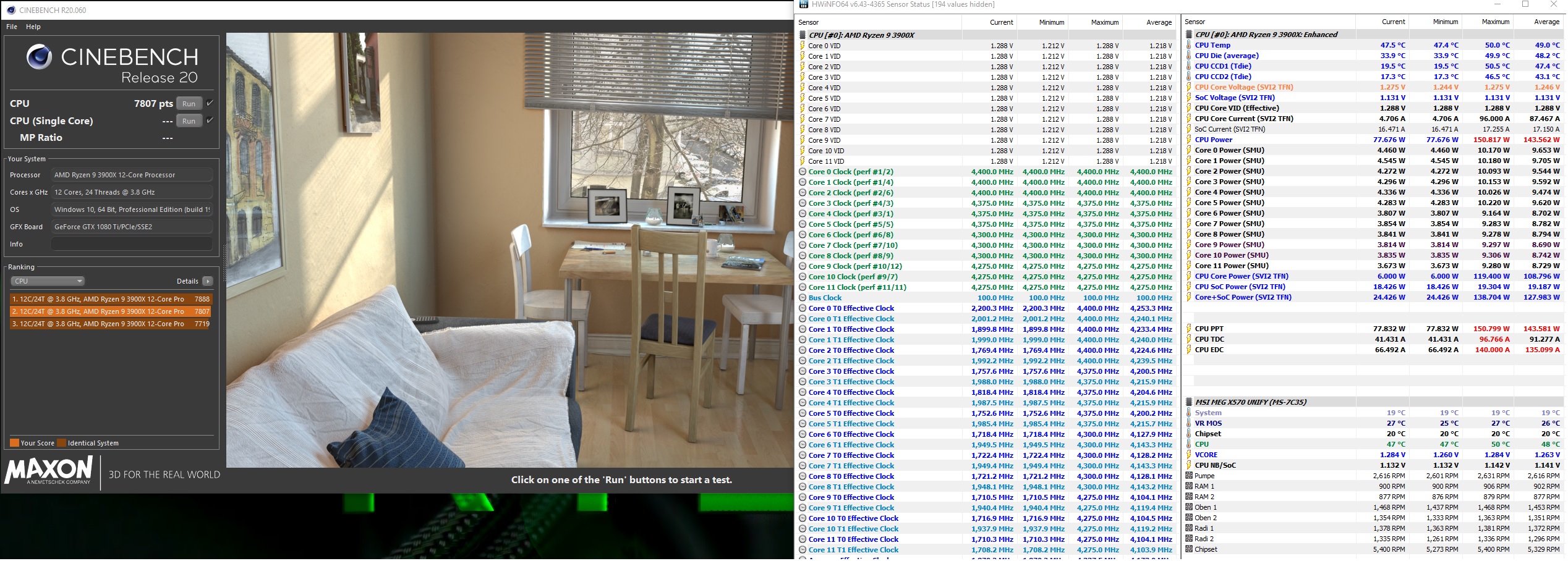Click the 7807 pts CPU score
This screenshot has width=1568, height=561.
[x=153, y=104]
